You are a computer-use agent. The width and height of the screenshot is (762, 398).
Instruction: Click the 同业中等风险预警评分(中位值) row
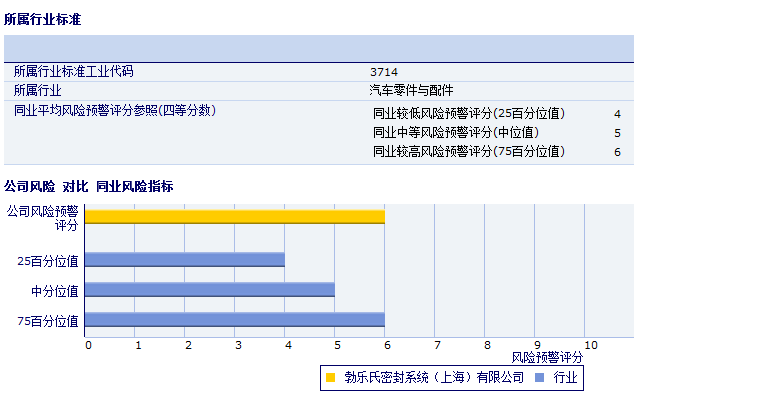(497, 133)
